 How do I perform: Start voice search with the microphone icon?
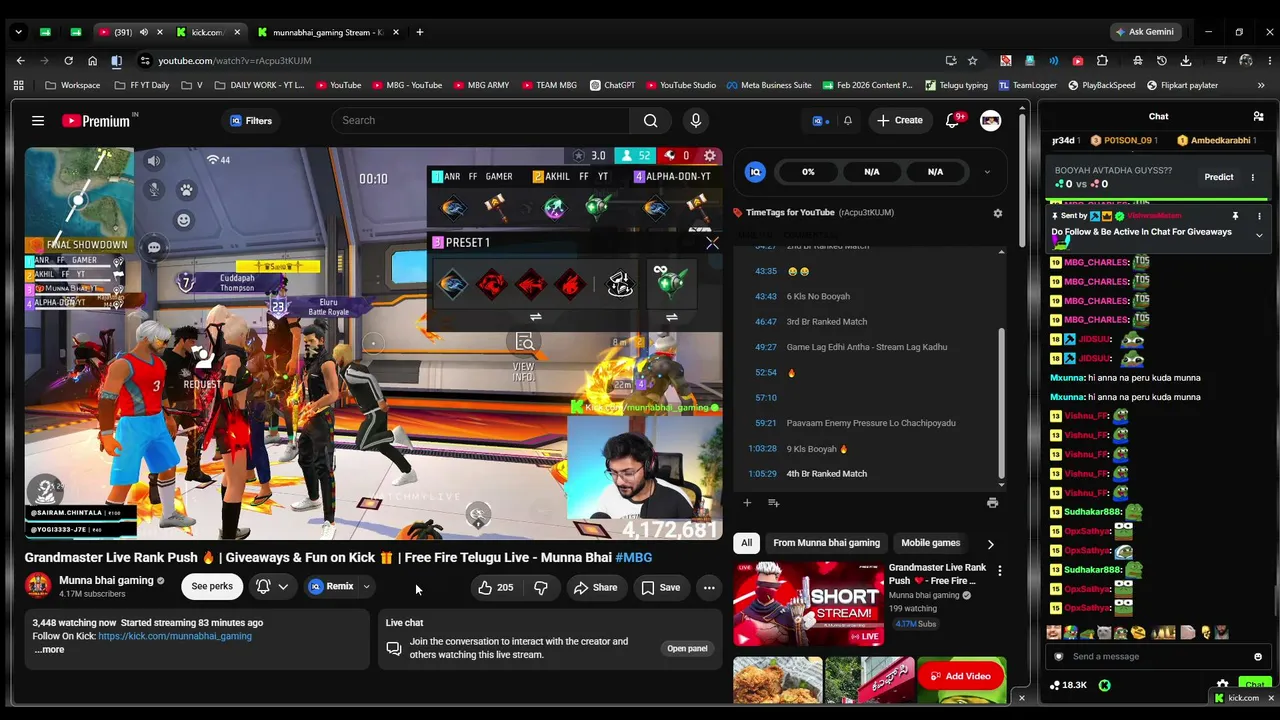696,121
